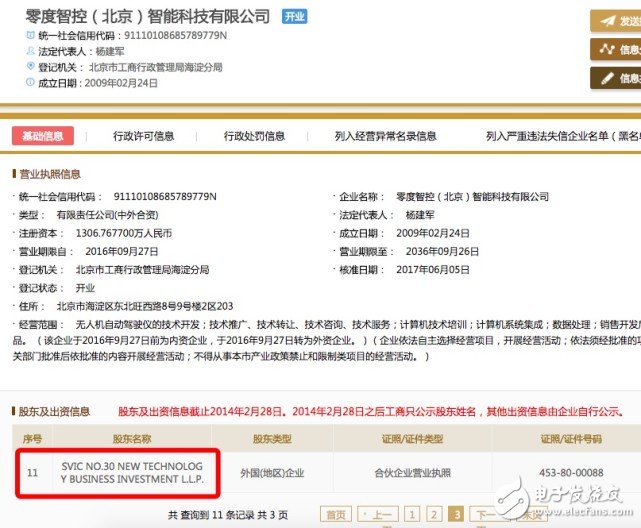This screenshot has width=641, height=528.
Task: Click the paper plane send icon
Action: click(608, 21)
